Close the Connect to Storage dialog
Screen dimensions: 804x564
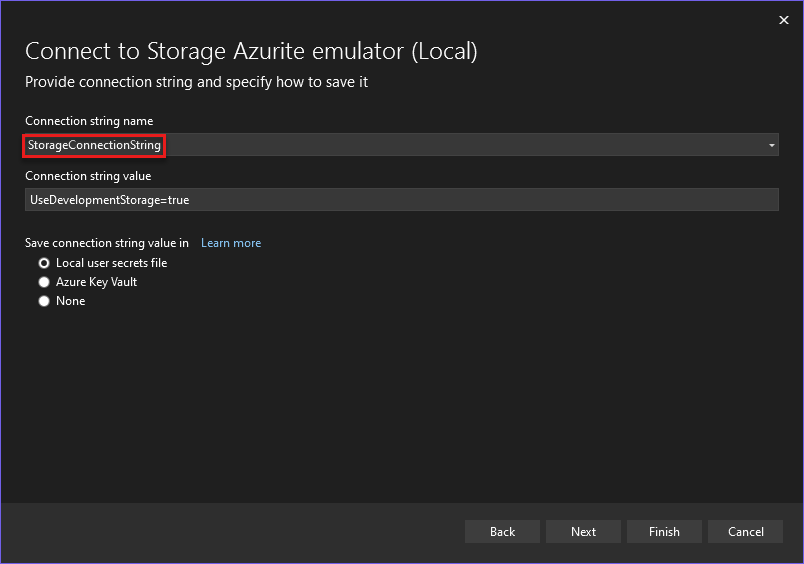[x=783, y=20]
